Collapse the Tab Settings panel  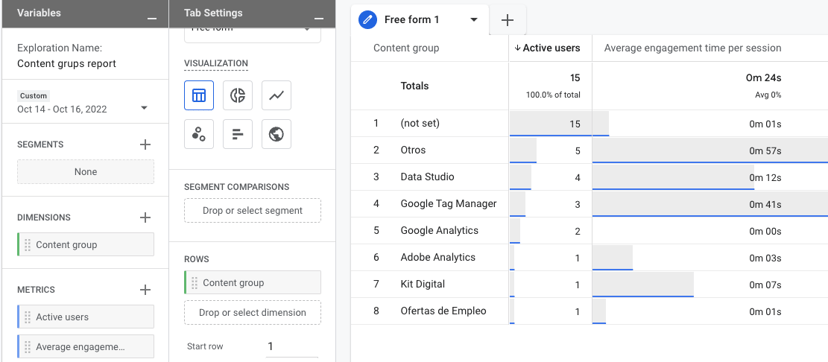click(x=318, y=18)
